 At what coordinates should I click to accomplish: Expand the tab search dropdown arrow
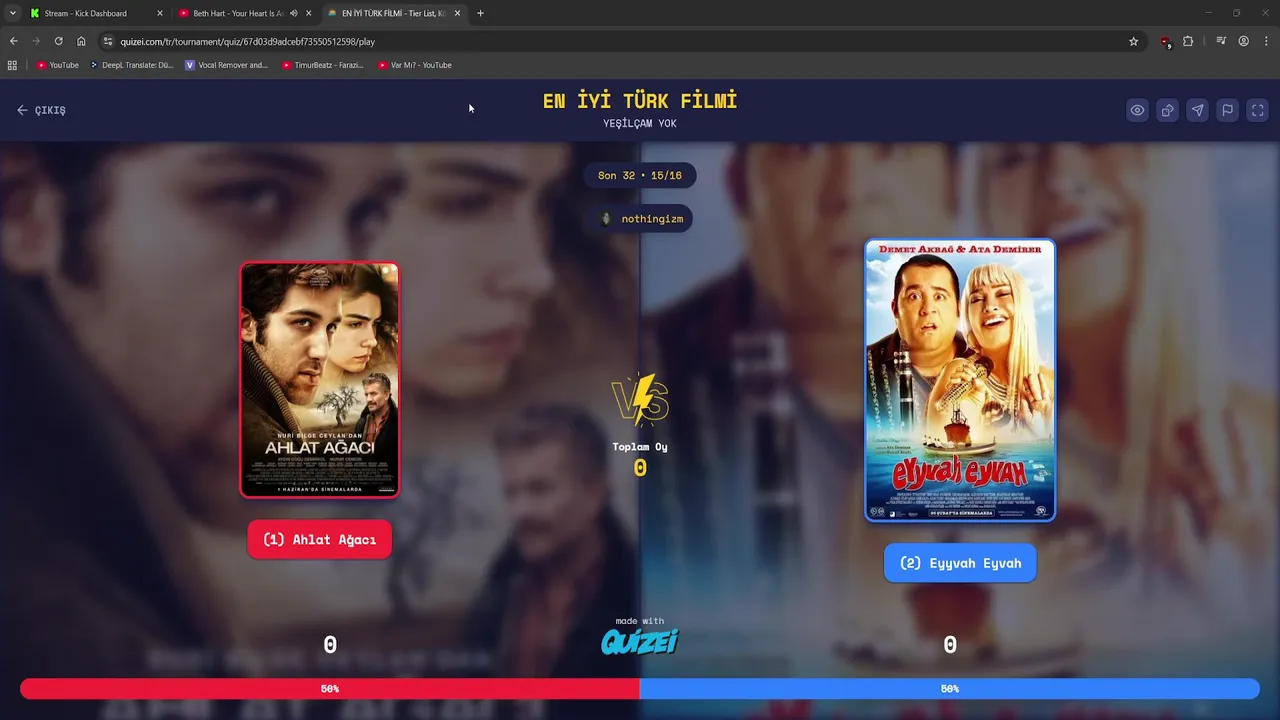point(12,13)
